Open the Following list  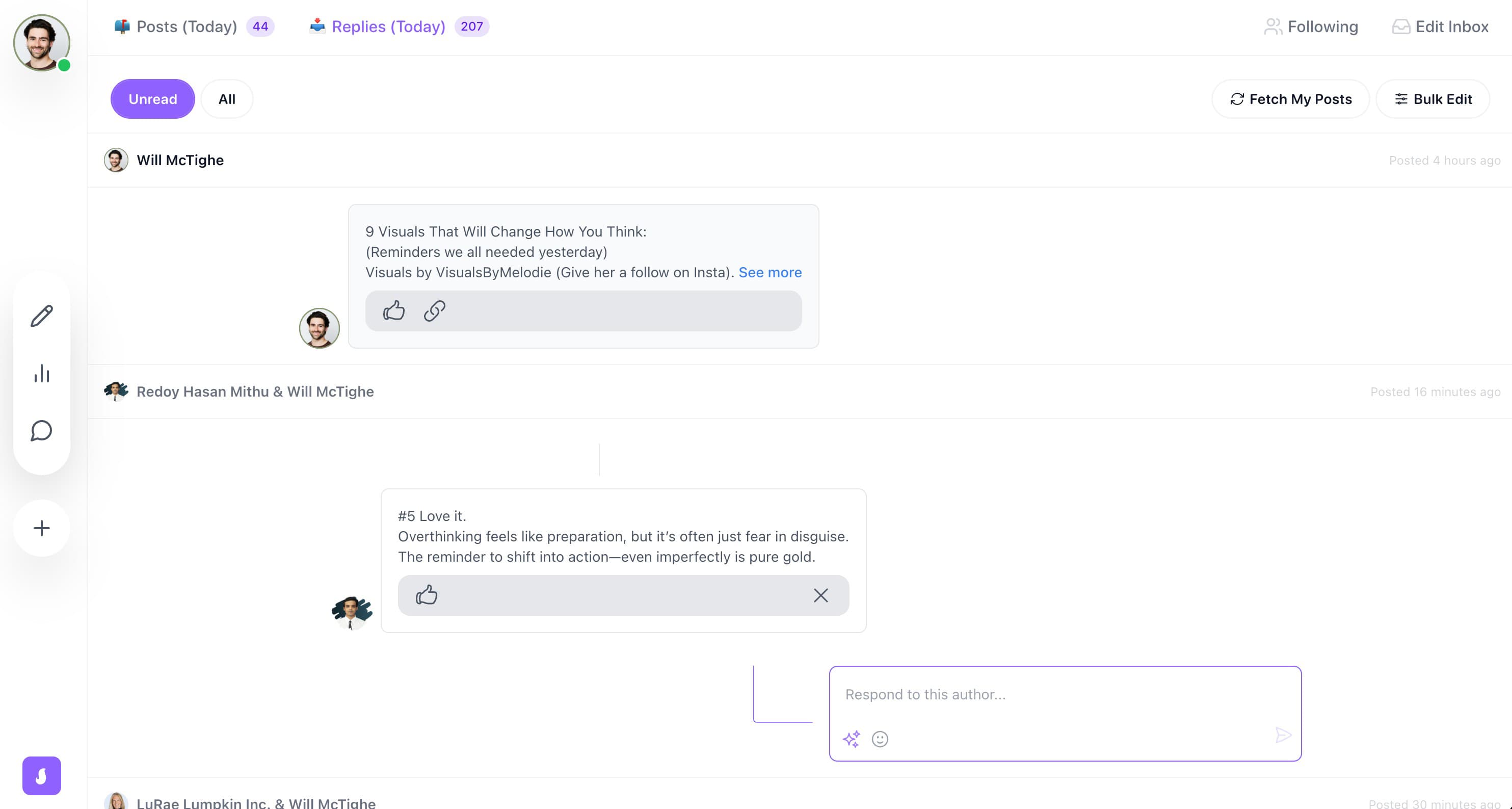1311,27
